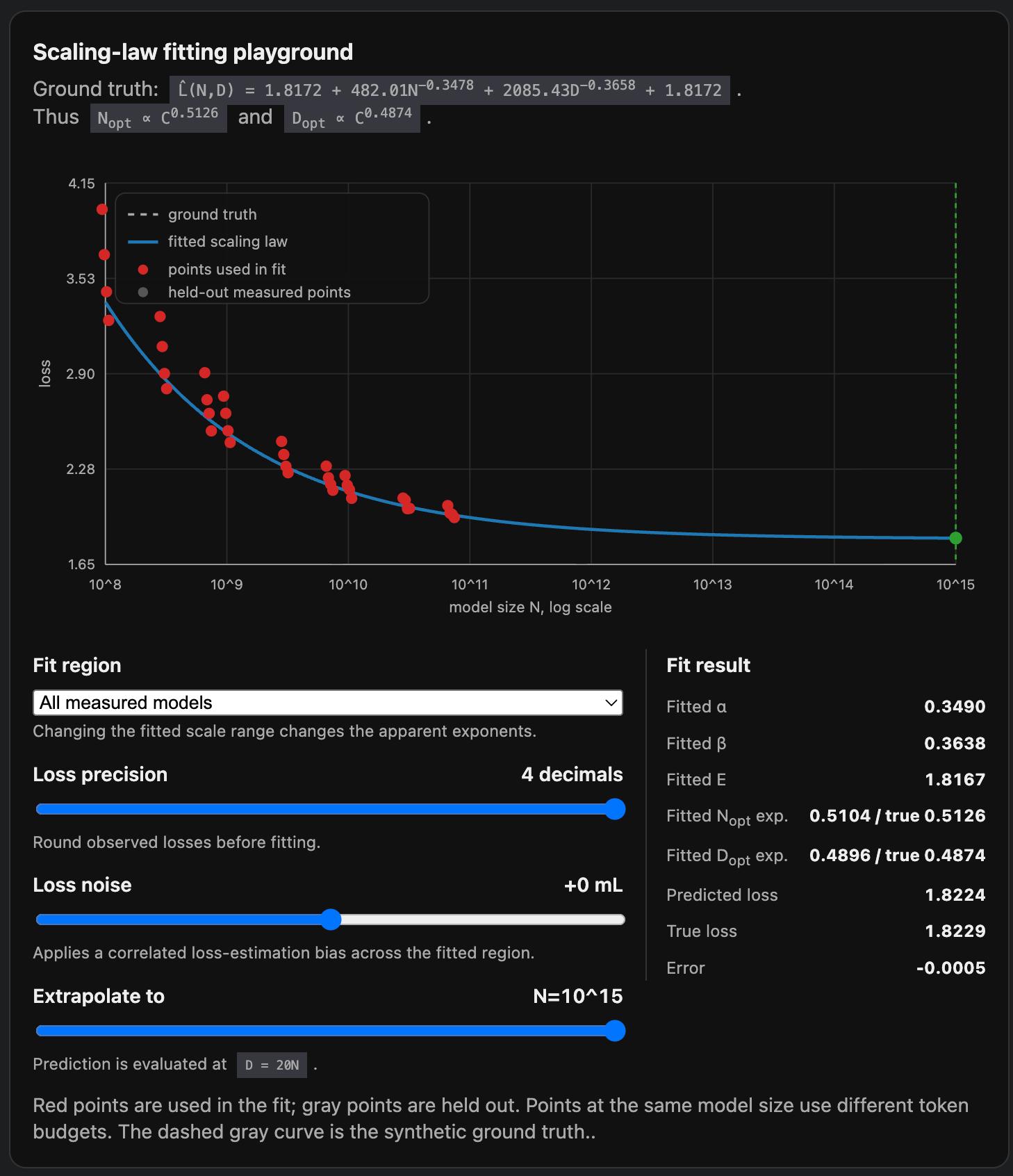Click the Fitted α value 0.3490
This screenshot has height=1176, width=1013.
(955, 707)
